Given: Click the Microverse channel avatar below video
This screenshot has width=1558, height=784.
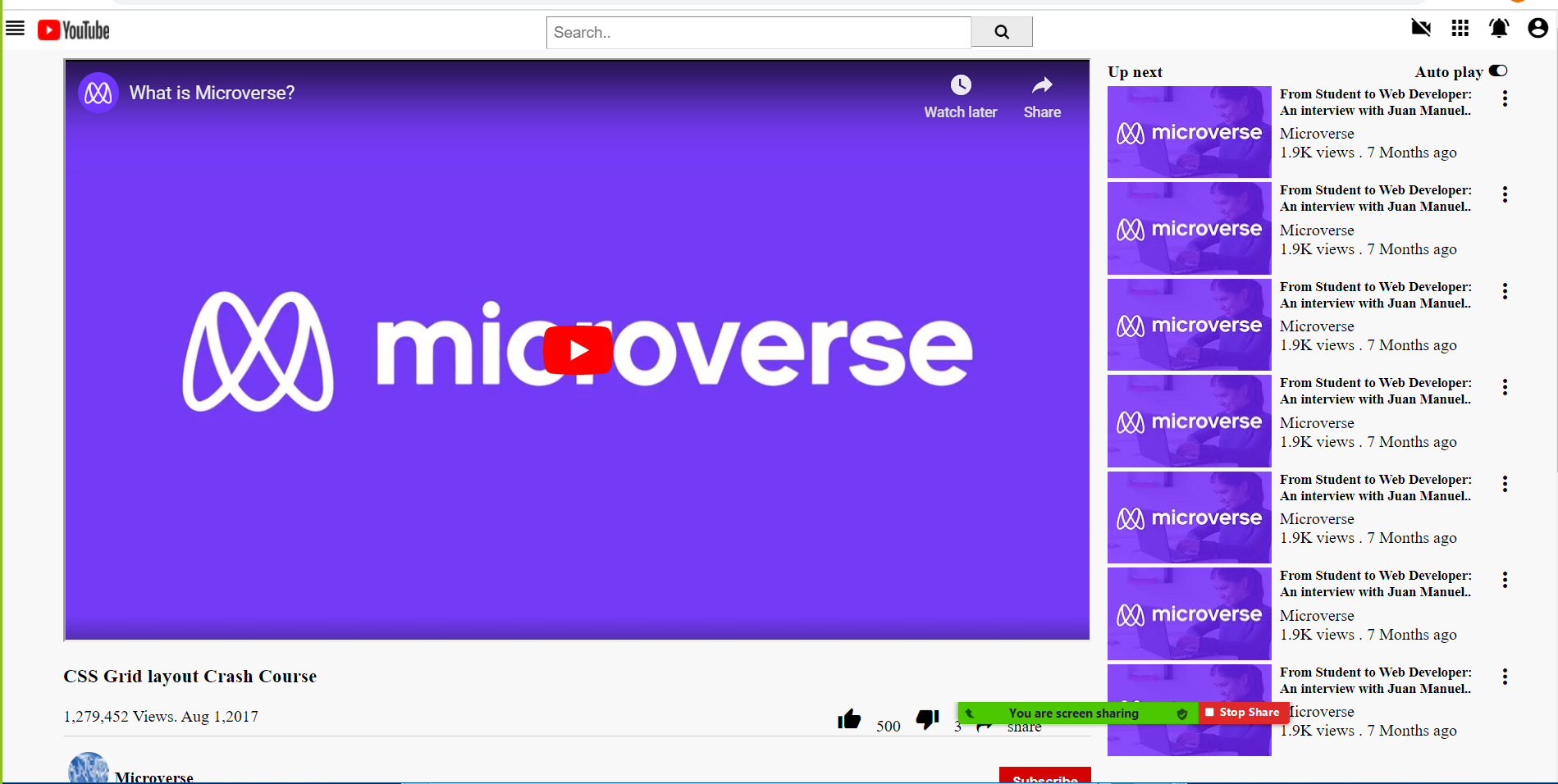Looking at the screenshot, I should [89, 768].
